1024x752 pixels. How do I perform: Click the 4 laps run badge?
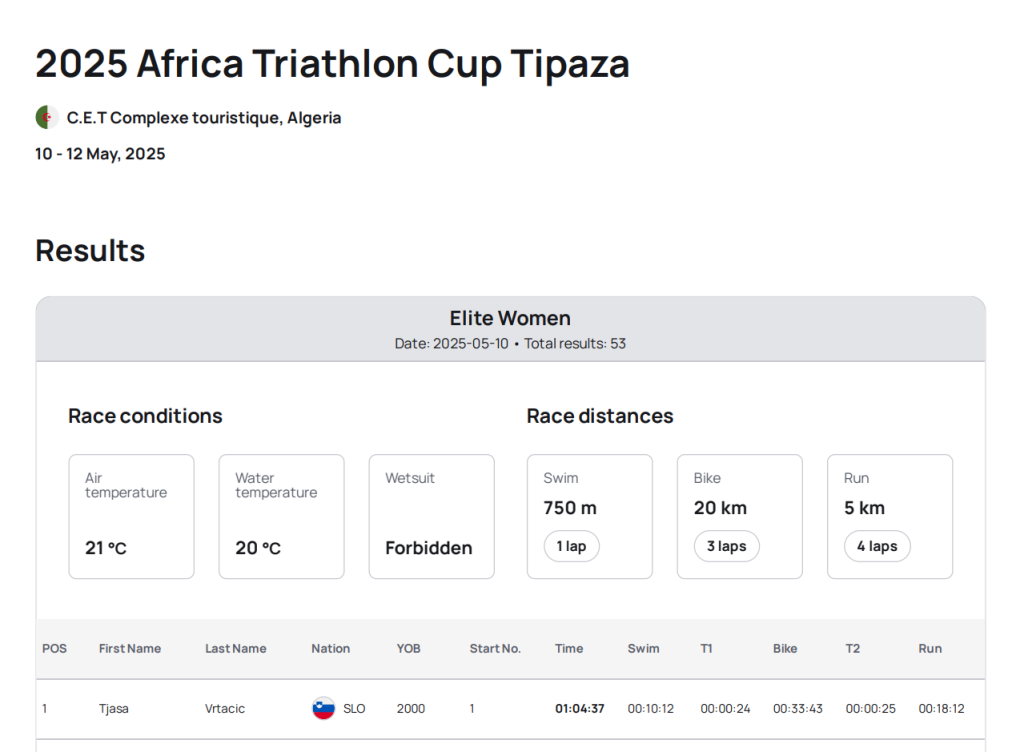(x=877, y=546)
